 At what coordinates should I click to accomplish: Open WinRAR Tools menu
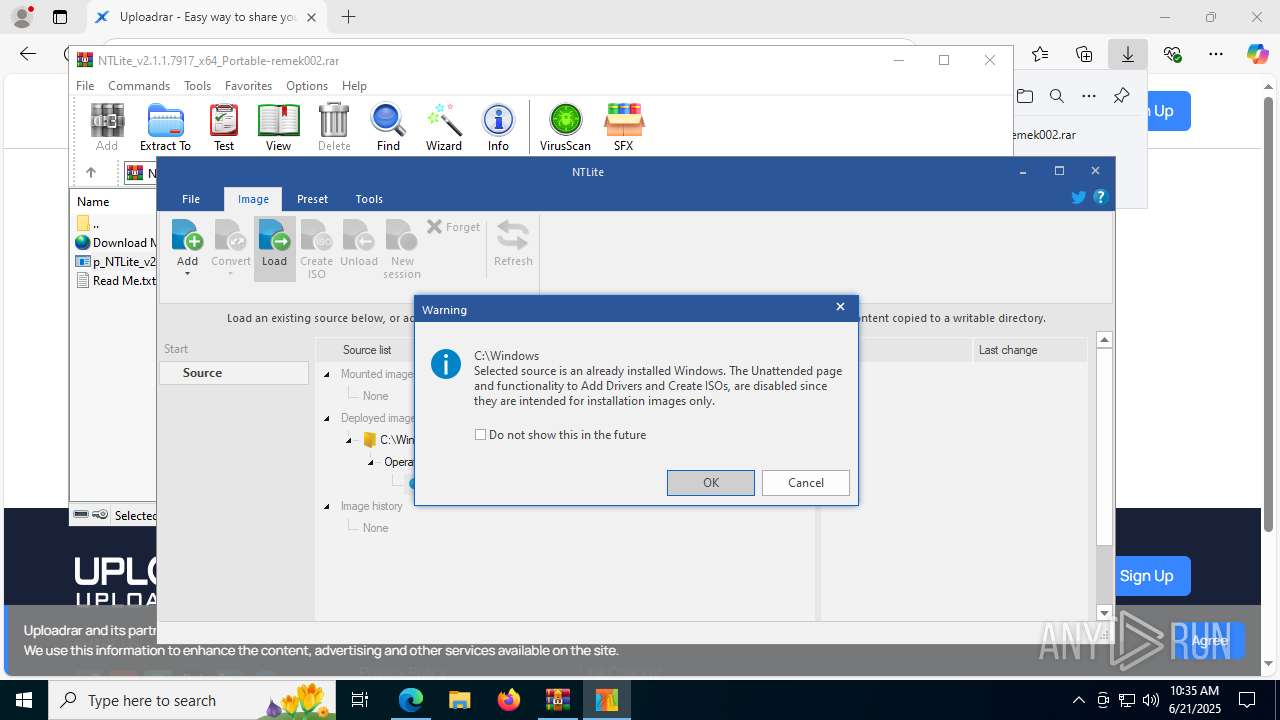pyautogui.click(x=197, y=86)
